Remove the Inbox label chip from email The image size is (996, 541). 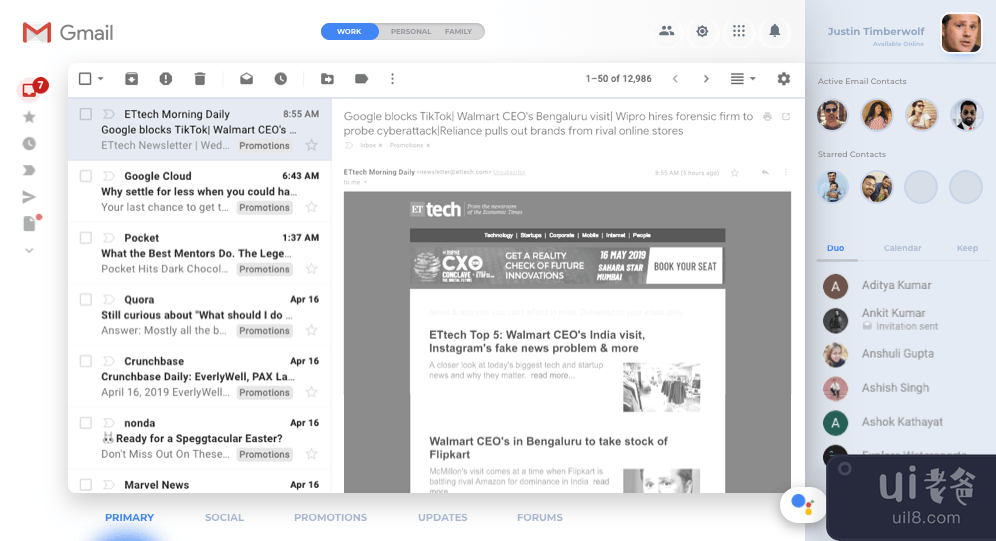pos(380,145)
